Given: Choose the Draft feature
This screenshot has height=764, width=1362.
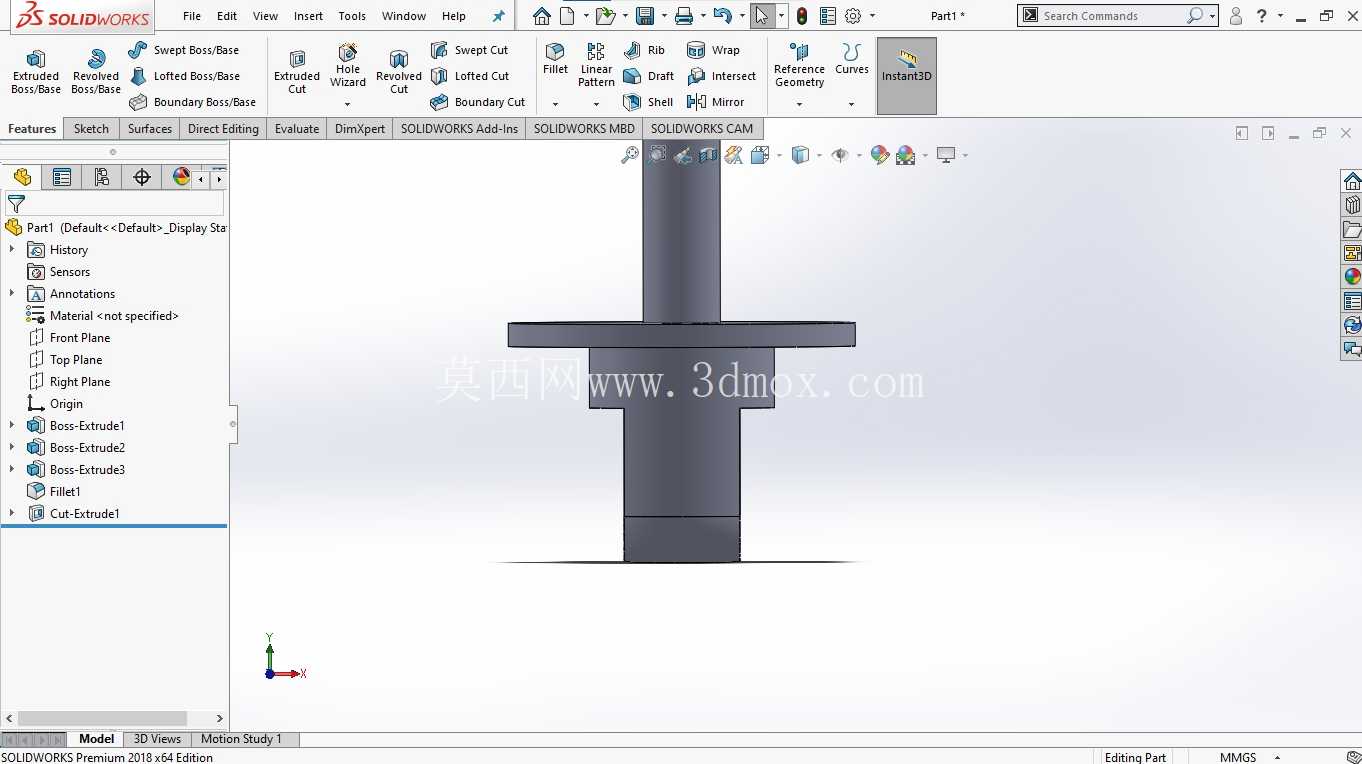Looking at the screenshot, I should [648, 76].
